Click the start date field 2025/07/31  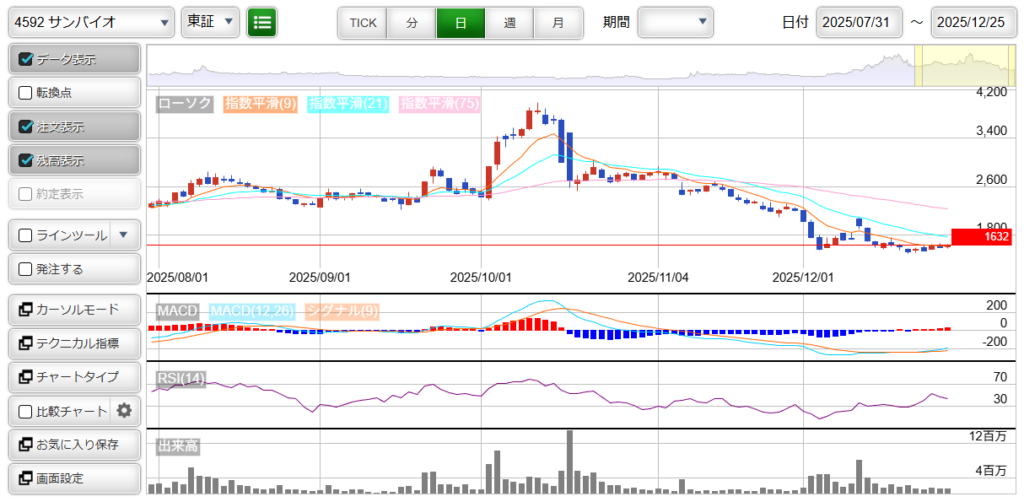coord(859,22)
